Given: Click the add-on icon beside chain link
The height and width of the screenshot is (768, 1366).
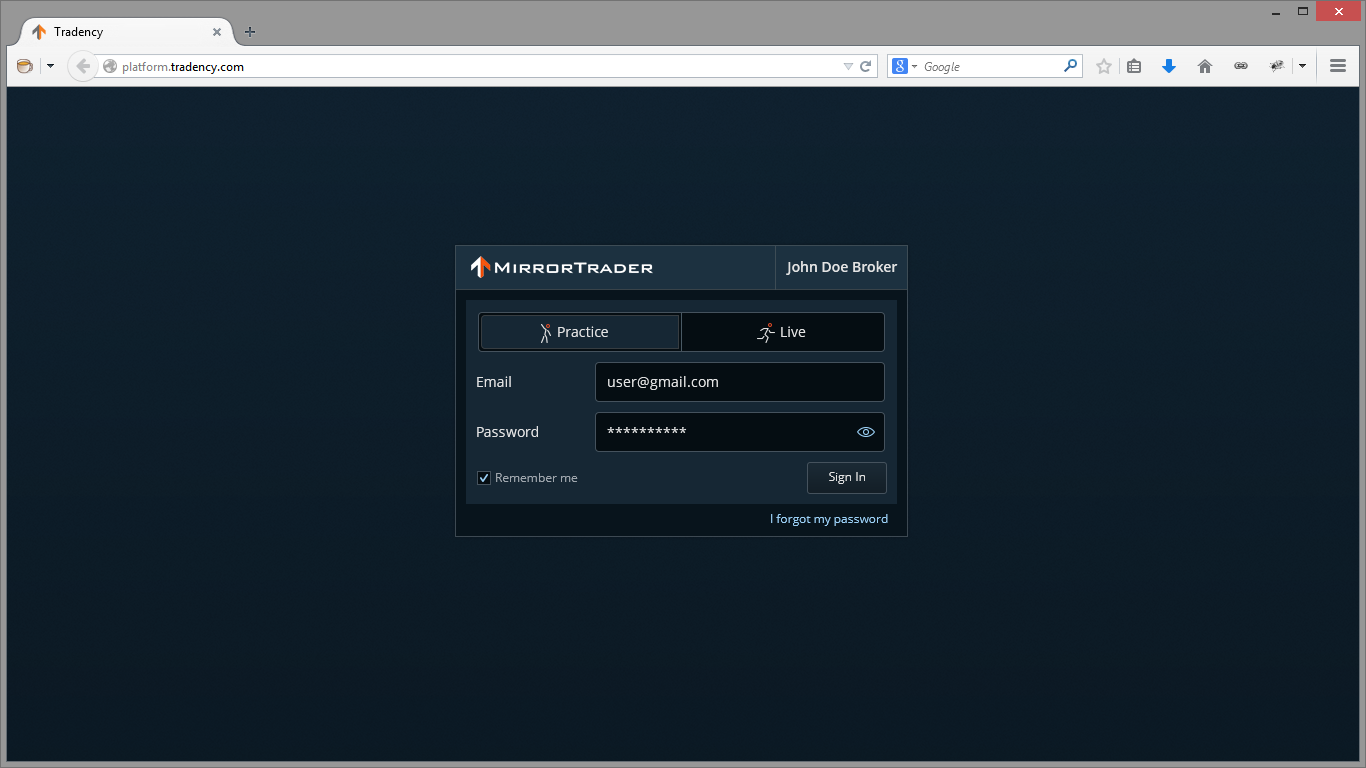Looking at the screenshot, I should (1277, 66).
